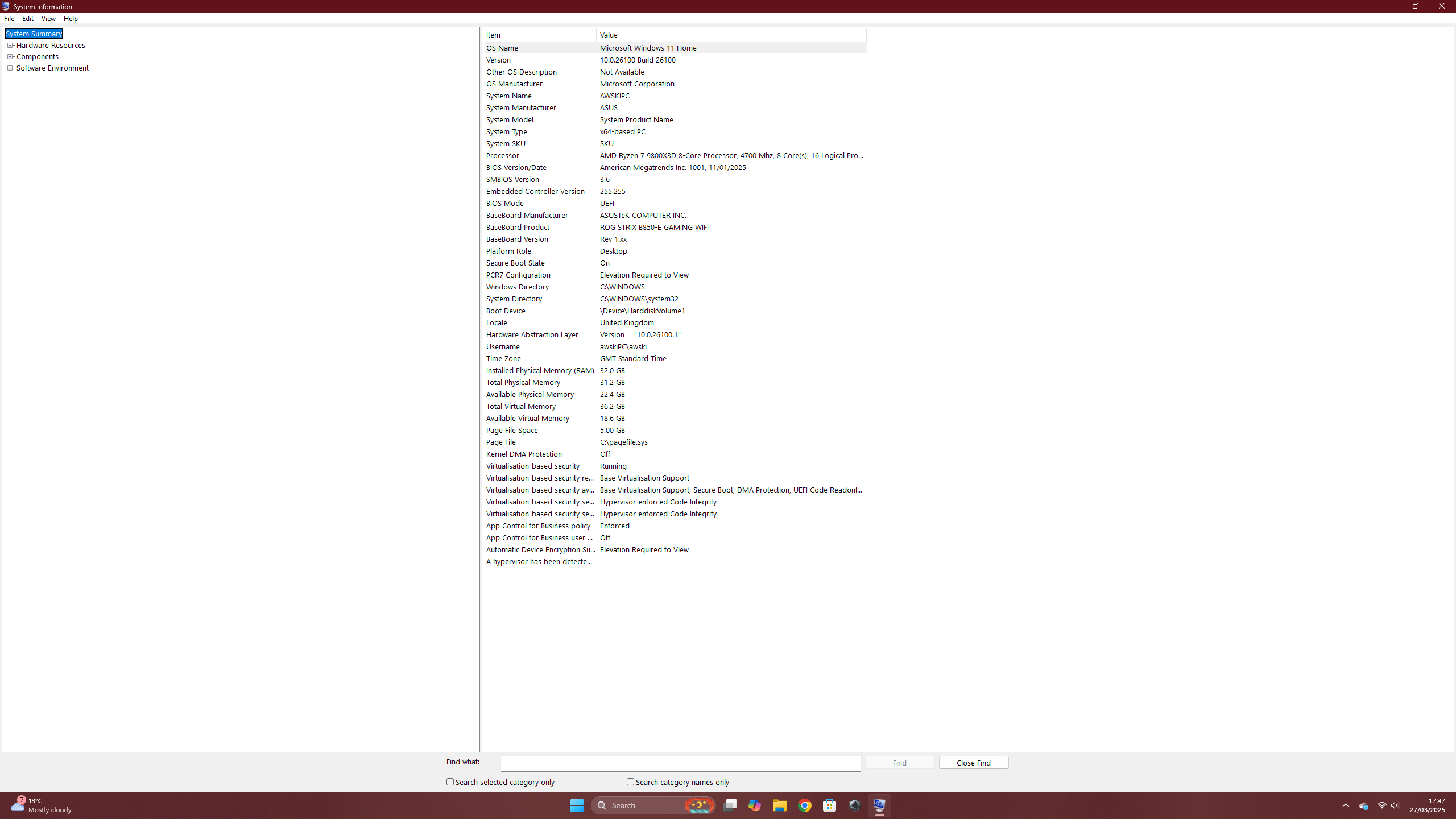This screenshot has width=1456, height=819.
Task: Open Microsoft Store from the taskbar
Action: coord(829,805)
